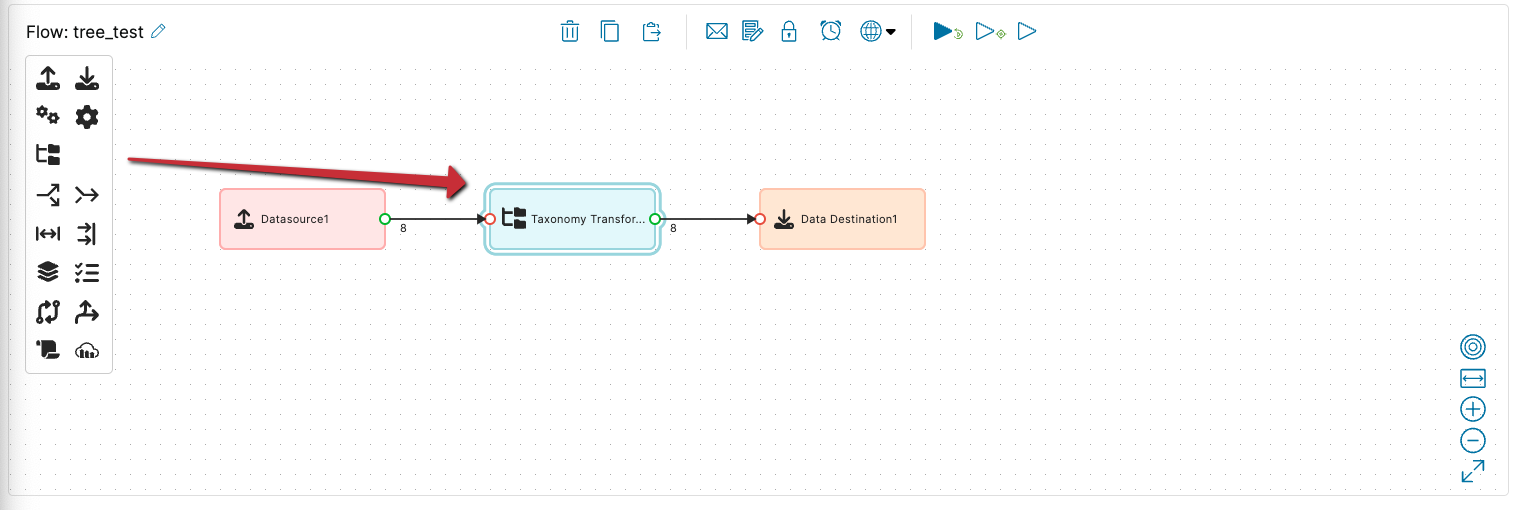Pick the download destination icon in palette
The width and height of the screenshot is (1521, 510).
click(88, 78)
